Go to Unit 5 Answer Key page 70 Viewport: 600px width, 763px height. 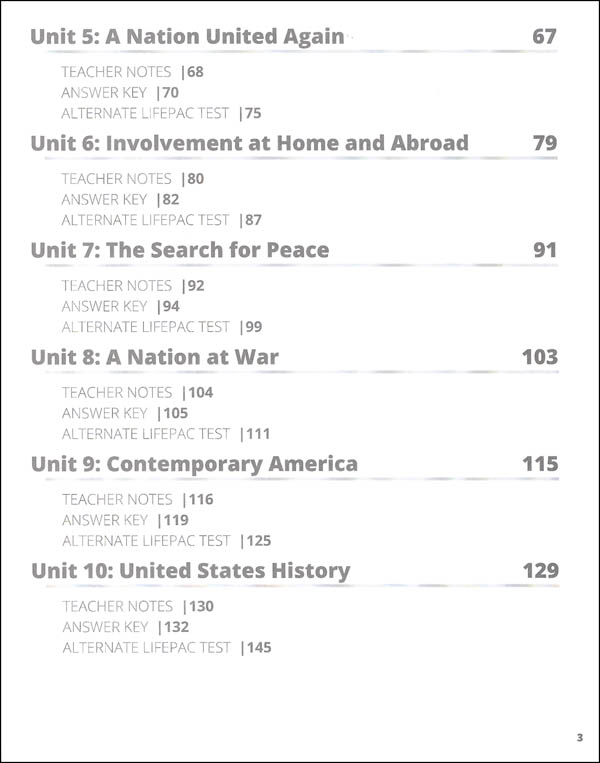pos(120,92)
